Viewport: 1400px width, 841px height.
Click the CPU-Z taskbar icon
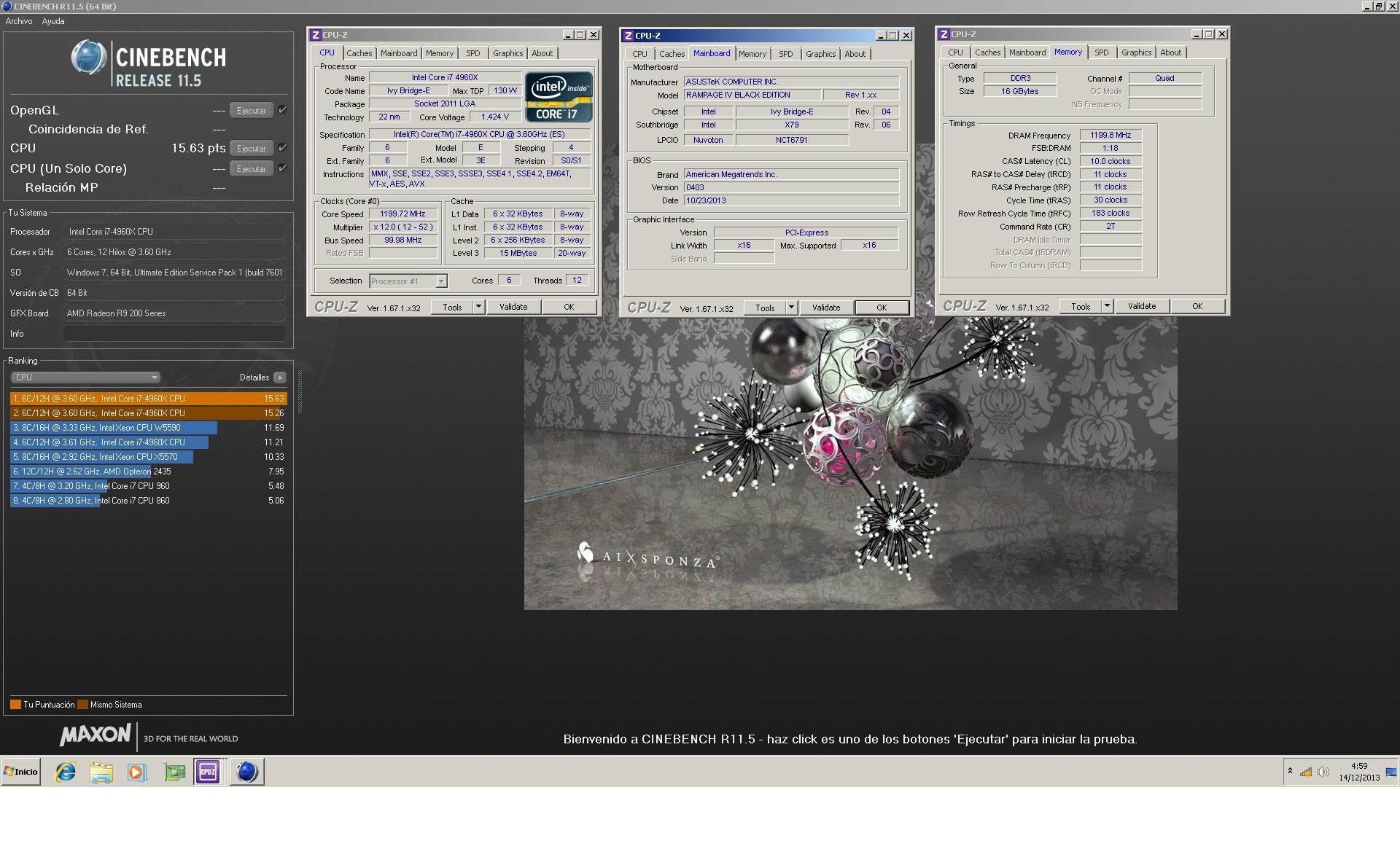[208, 772]
